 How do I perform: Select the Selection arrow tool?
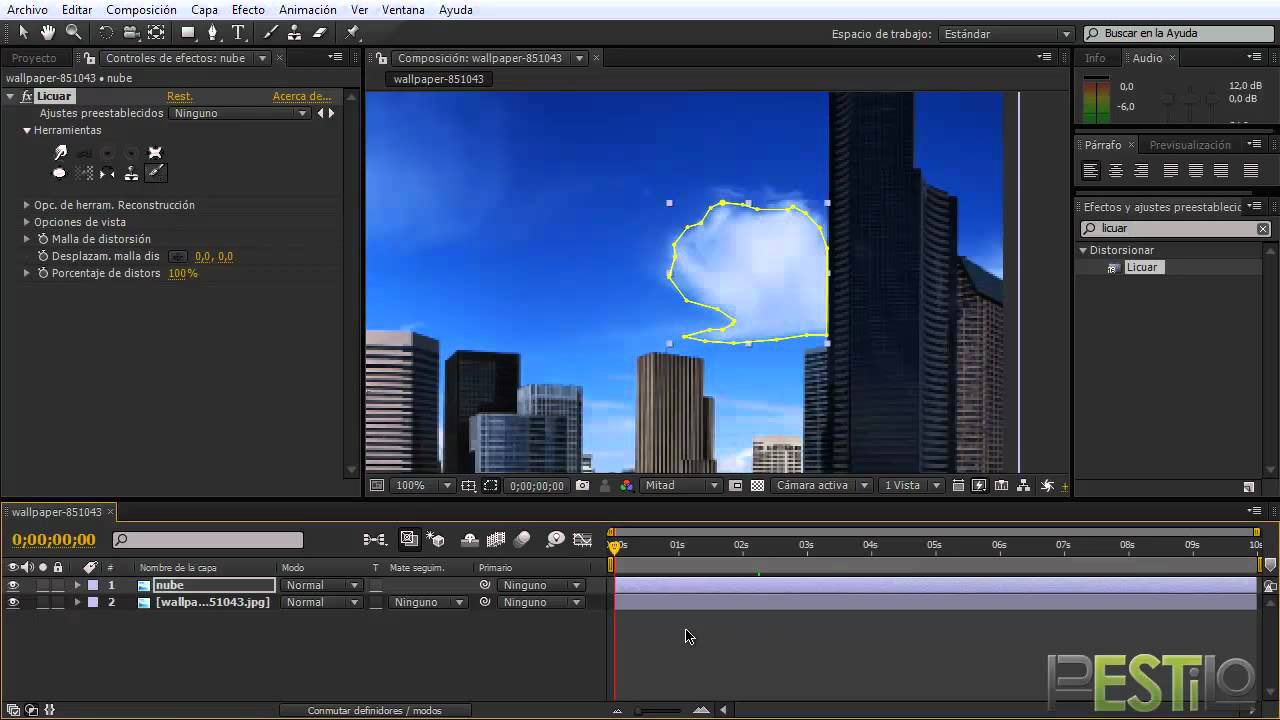coord(24,32)
